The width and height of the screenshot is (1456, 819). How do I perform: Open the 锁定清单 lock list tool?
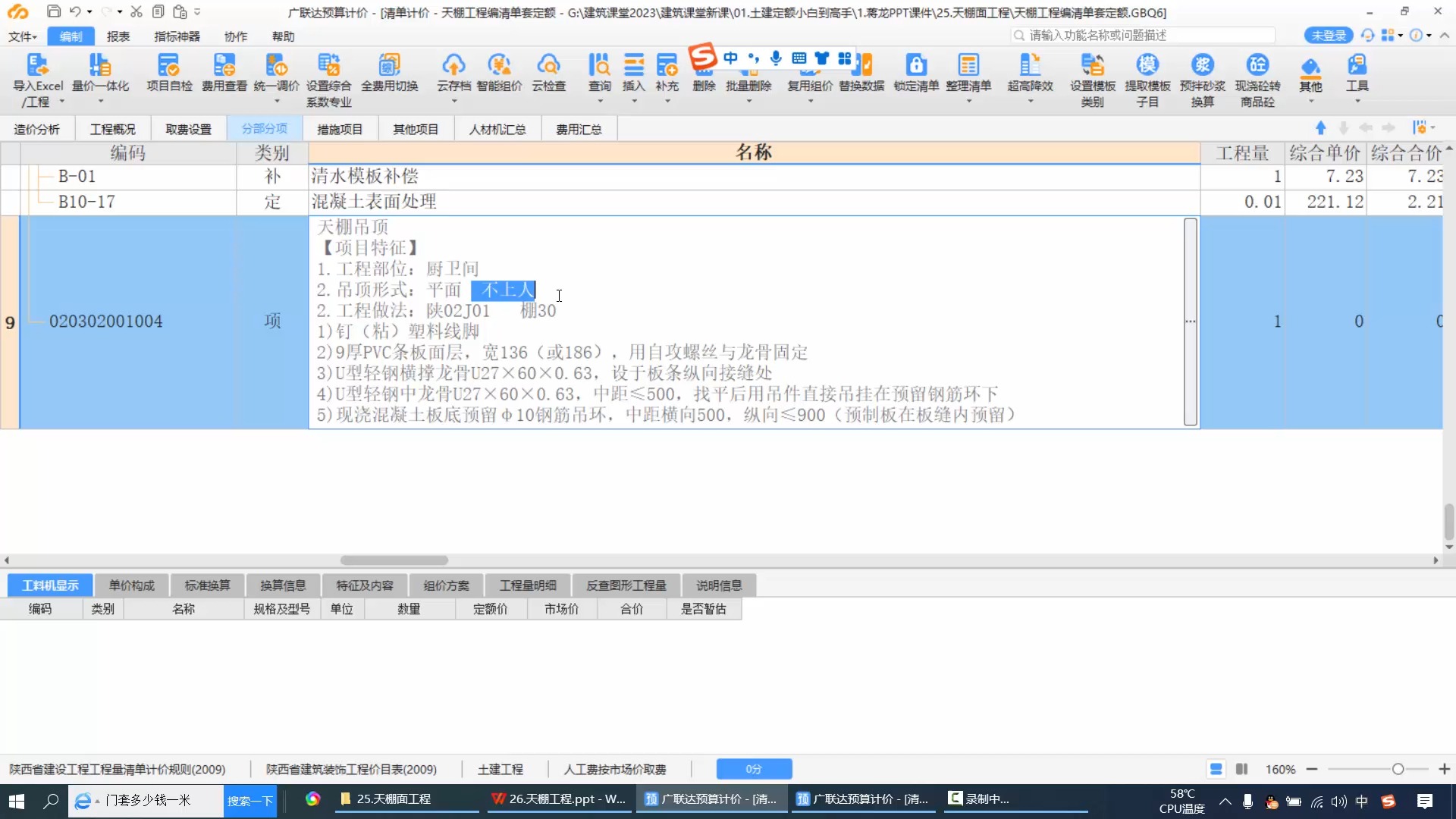[915, 76]
